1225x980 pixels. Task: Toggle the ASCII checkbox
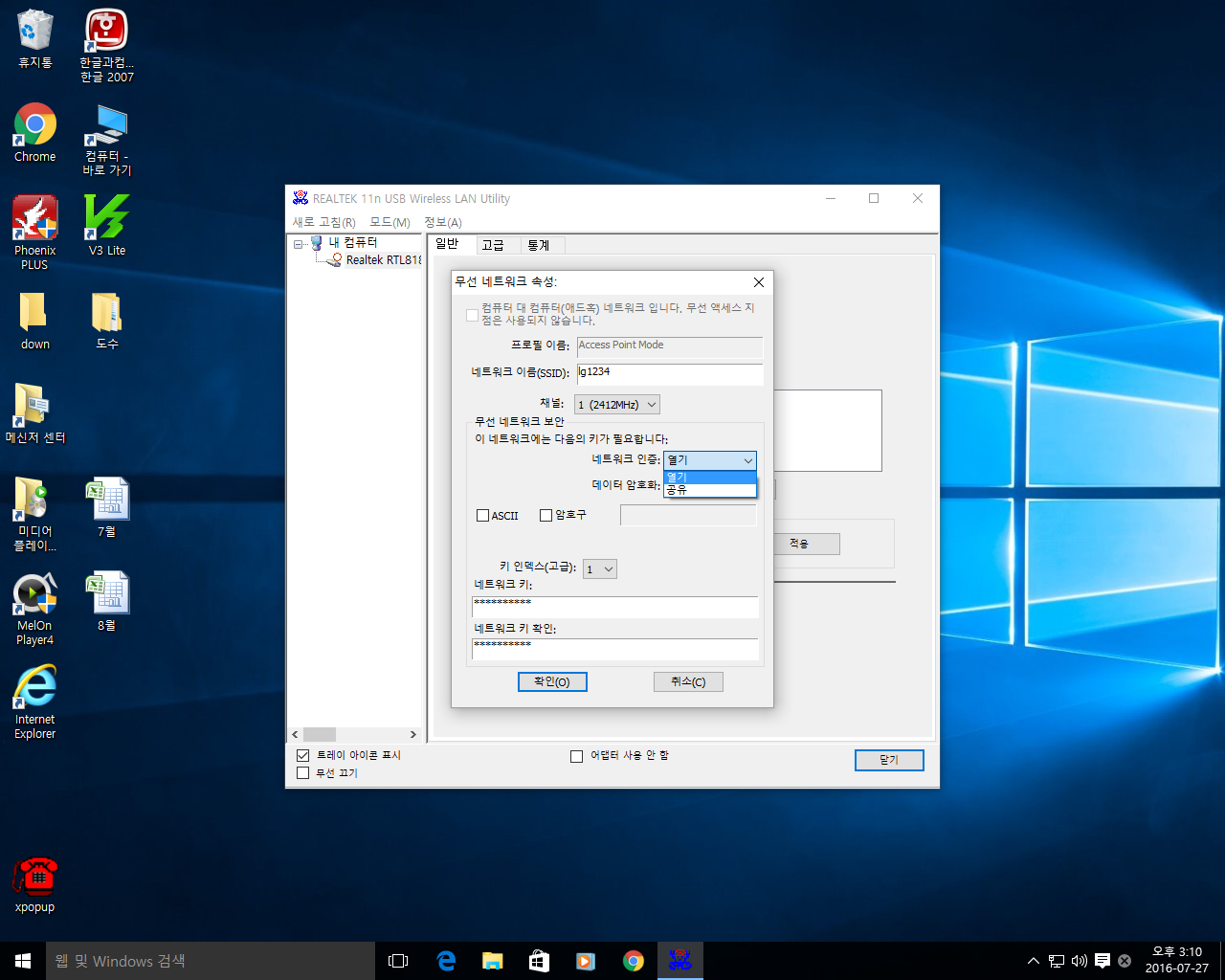tap(482, 515)
